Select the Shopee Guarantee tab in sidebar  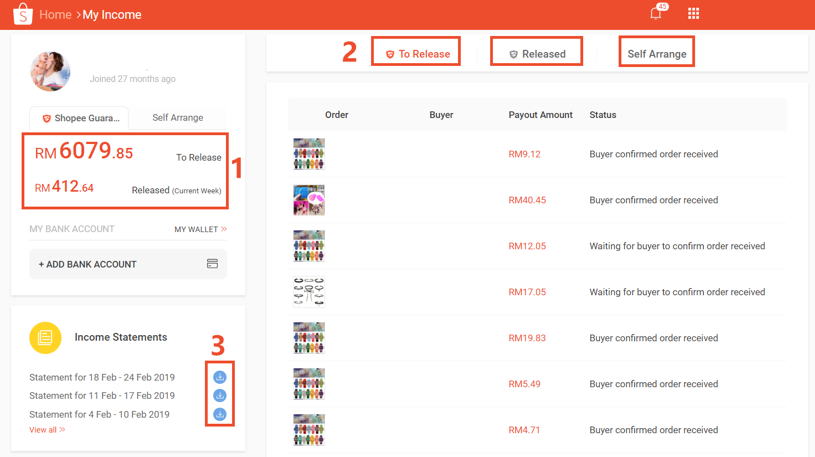click(80, 118)
